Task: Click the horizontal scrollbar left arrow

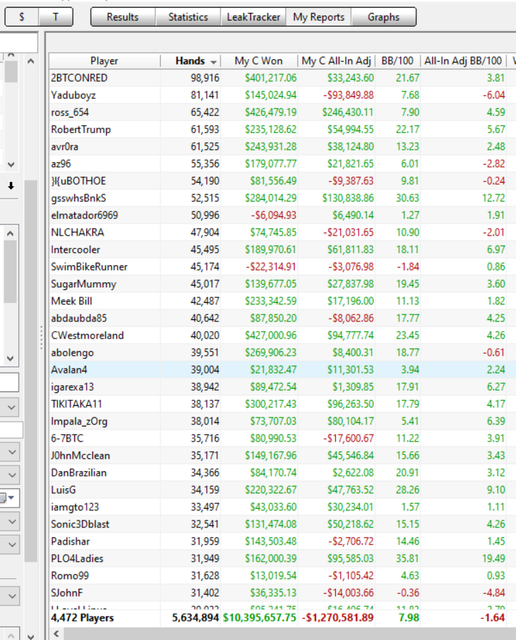Action: [56, 633]
